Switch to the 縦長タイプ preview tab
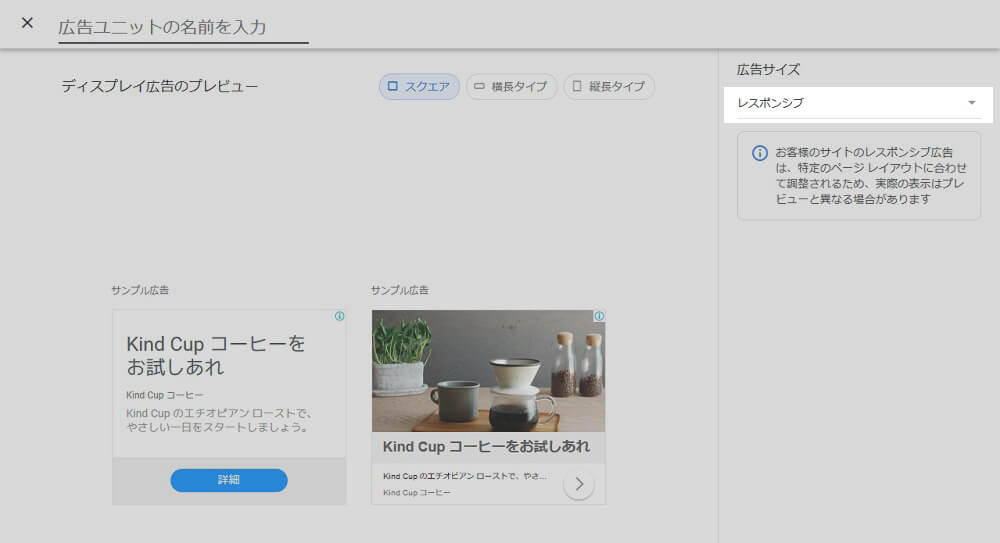Screen dimensions: 1000x543 [608, 86]
